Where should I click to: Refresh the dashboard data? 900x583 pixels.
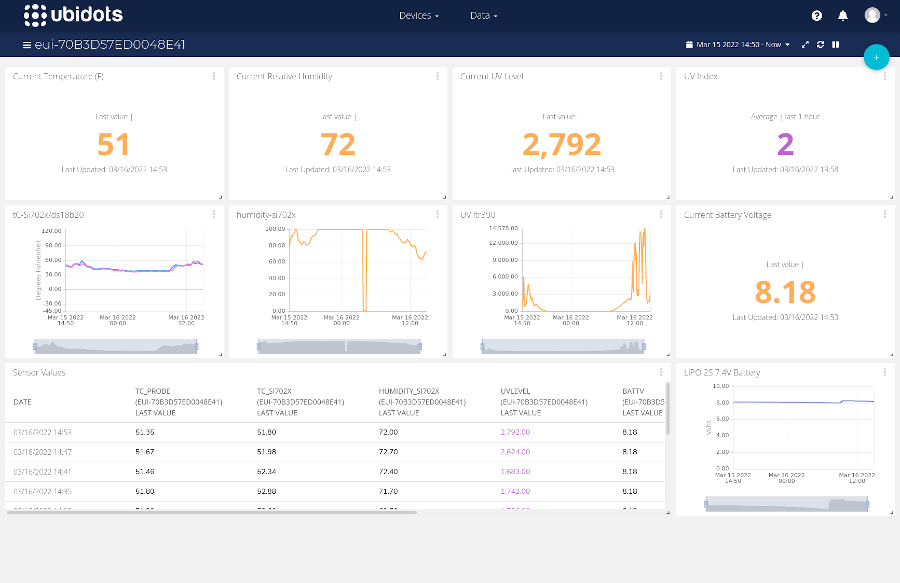point(820,45)
